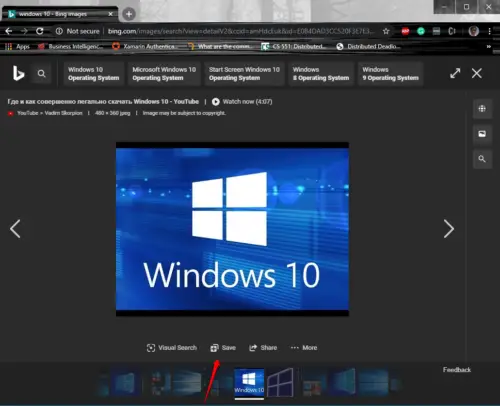Select Start Screen Windows 10 suggestion
This screenshot has height=406, width=500.
244,74
